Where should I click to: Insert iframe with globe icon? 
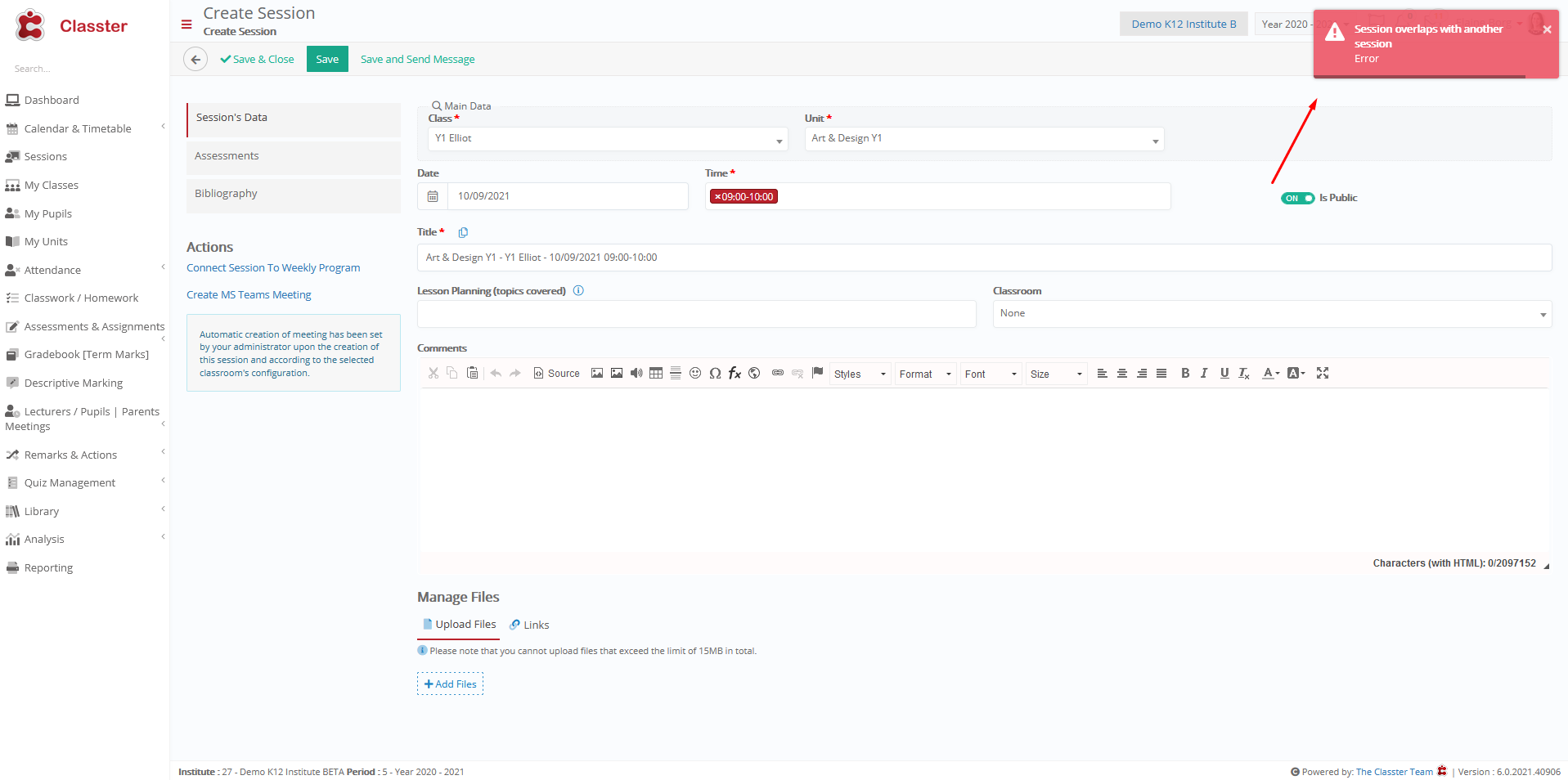click(754, 373)
